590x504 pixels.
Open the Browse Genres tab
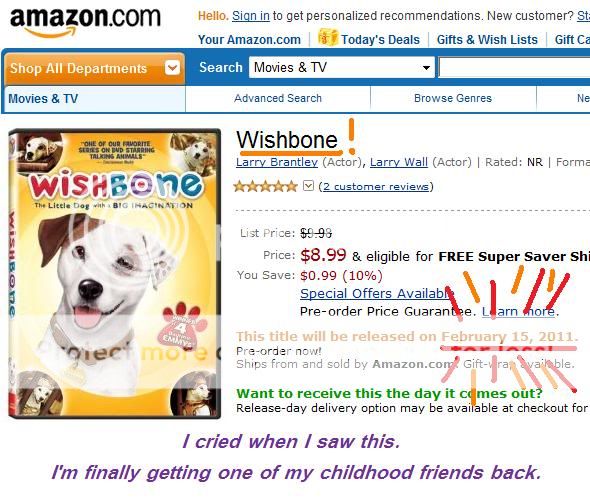453,98
